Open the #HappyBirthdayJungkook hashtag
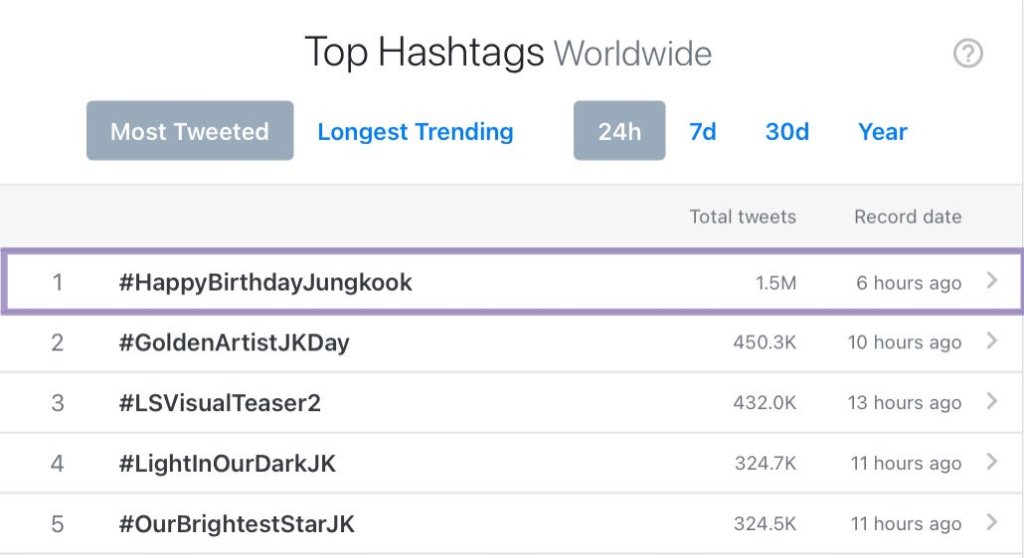Viewport: 1024px width, 558px height. click(265, 283)
